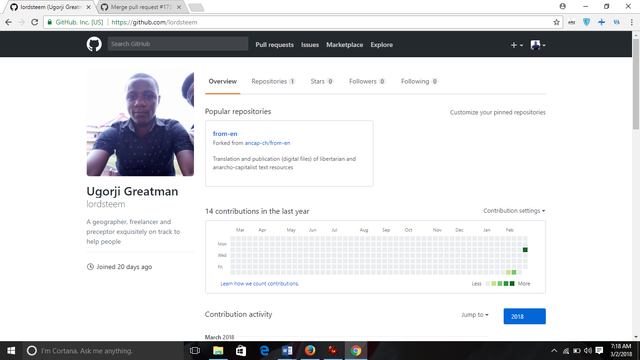Screen dimensions: 640x360
Task: Reload the page with the refresh icon
Action: point(35,22)
